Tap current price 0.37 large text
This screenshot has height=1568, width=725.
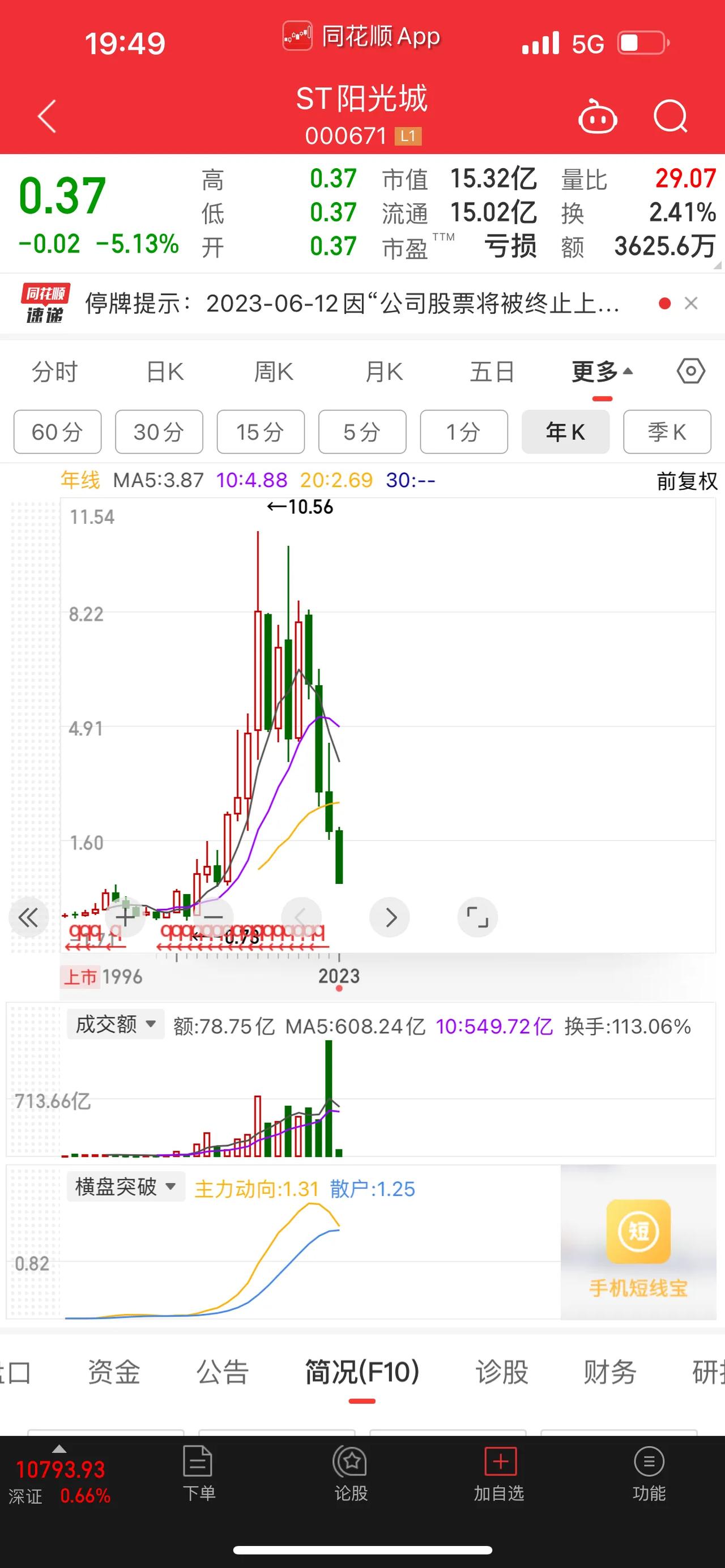click(62, 195)
